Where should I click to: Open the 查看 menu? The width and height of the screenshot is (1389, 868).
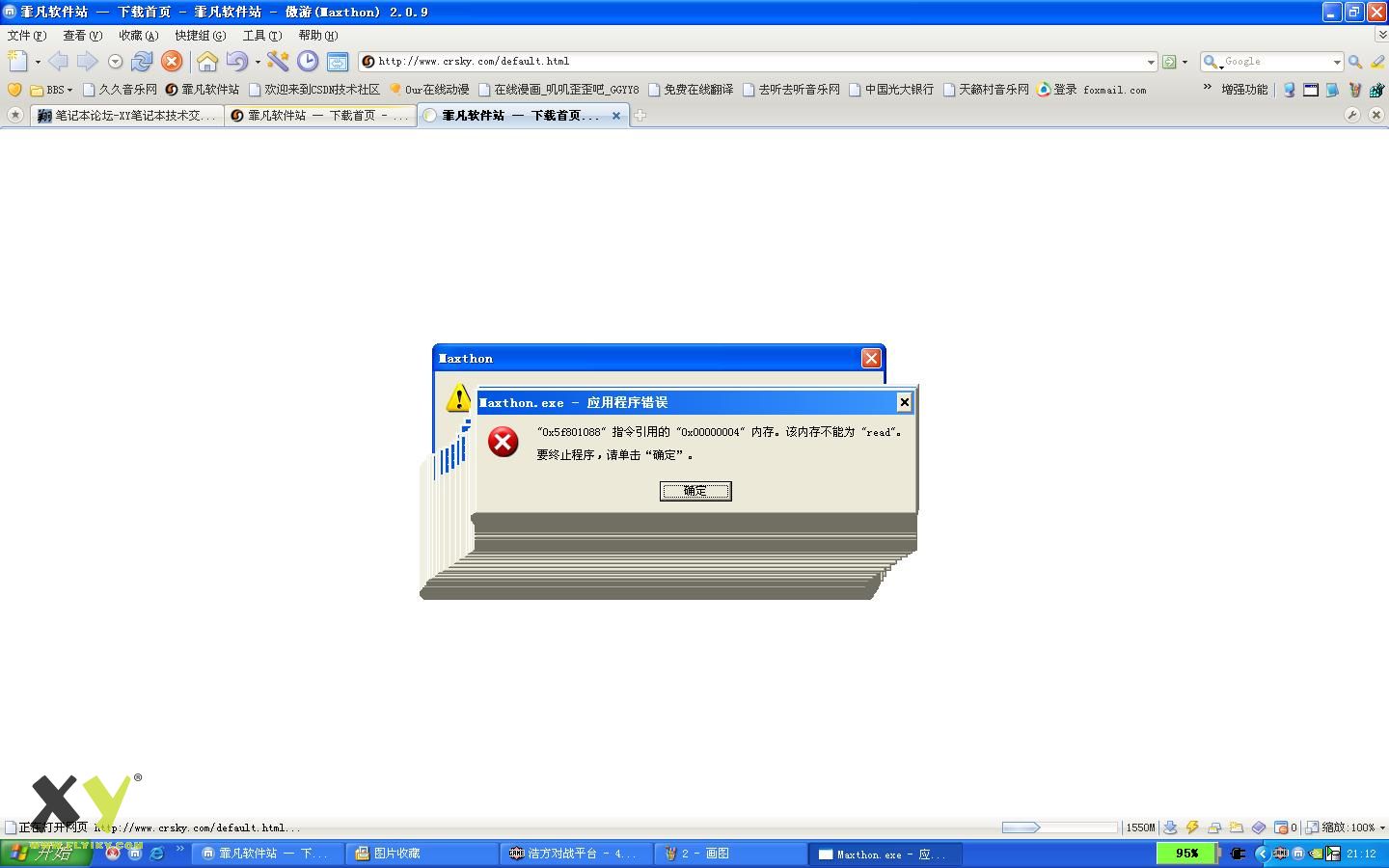coord(82,36)
